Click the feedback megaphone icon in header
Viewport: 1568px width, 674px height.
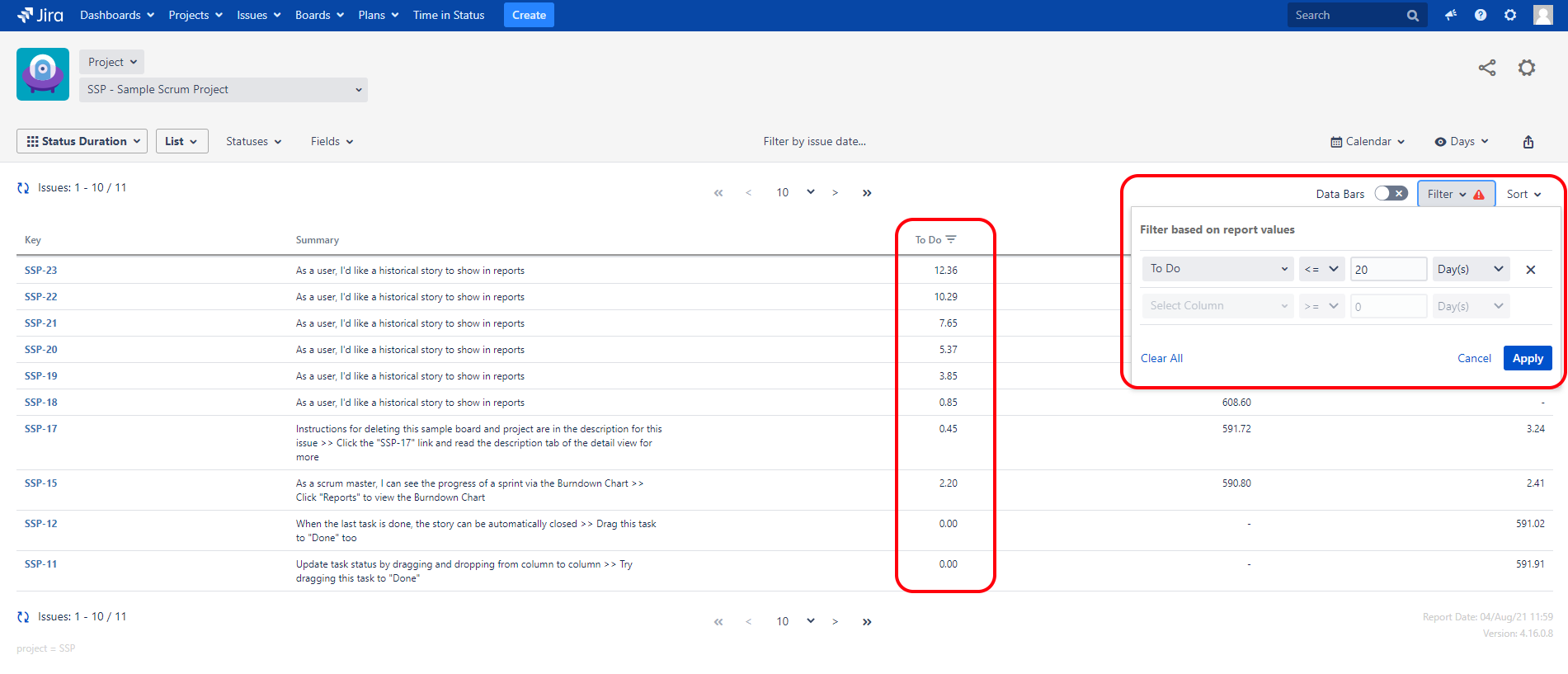point(1450,15)
